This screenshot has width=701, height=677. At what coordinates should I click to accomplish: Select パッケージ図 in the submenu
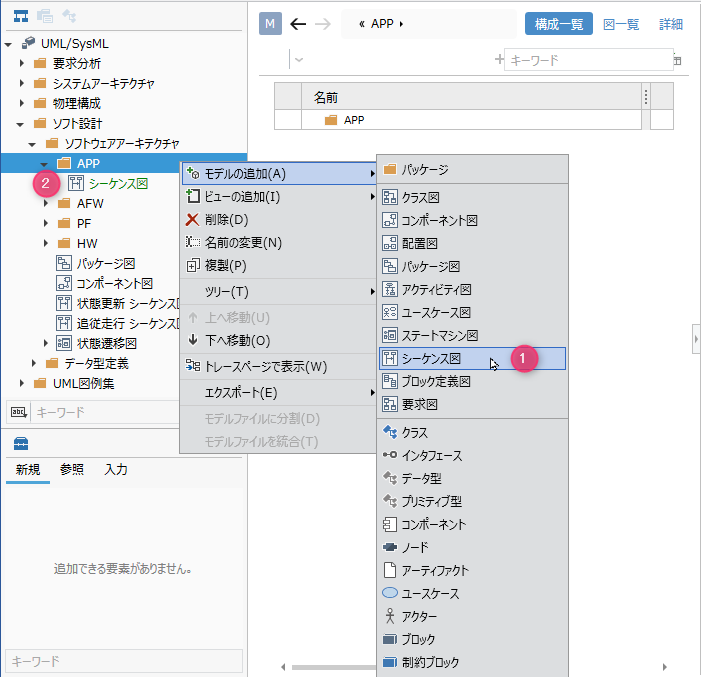tap(472, 267)
